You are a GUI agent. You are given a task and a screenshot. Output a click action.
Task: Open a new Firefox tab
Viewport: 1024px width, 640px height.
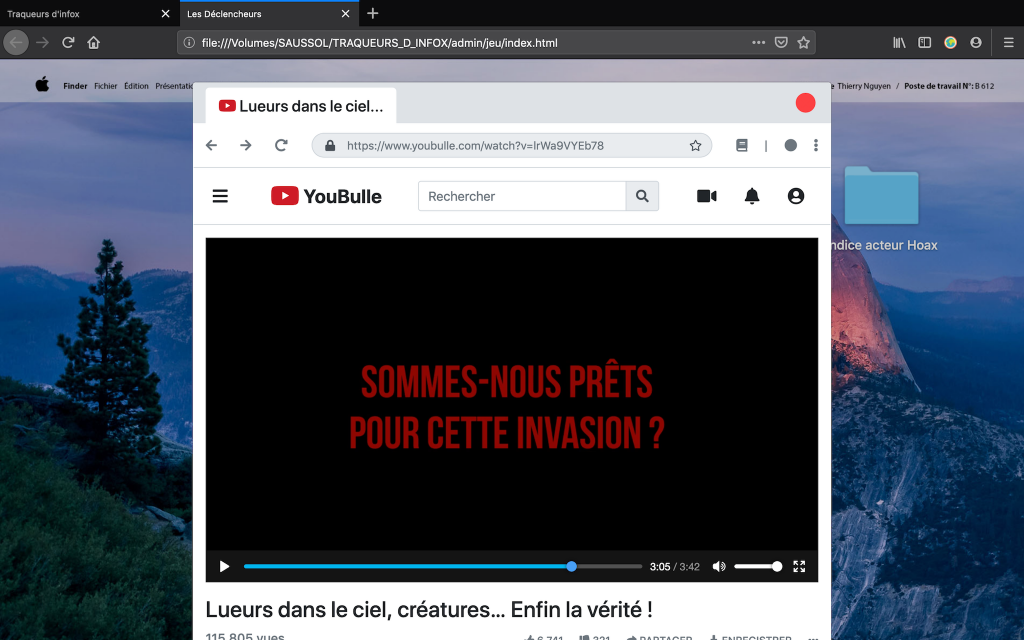click(x=372, y=13)
